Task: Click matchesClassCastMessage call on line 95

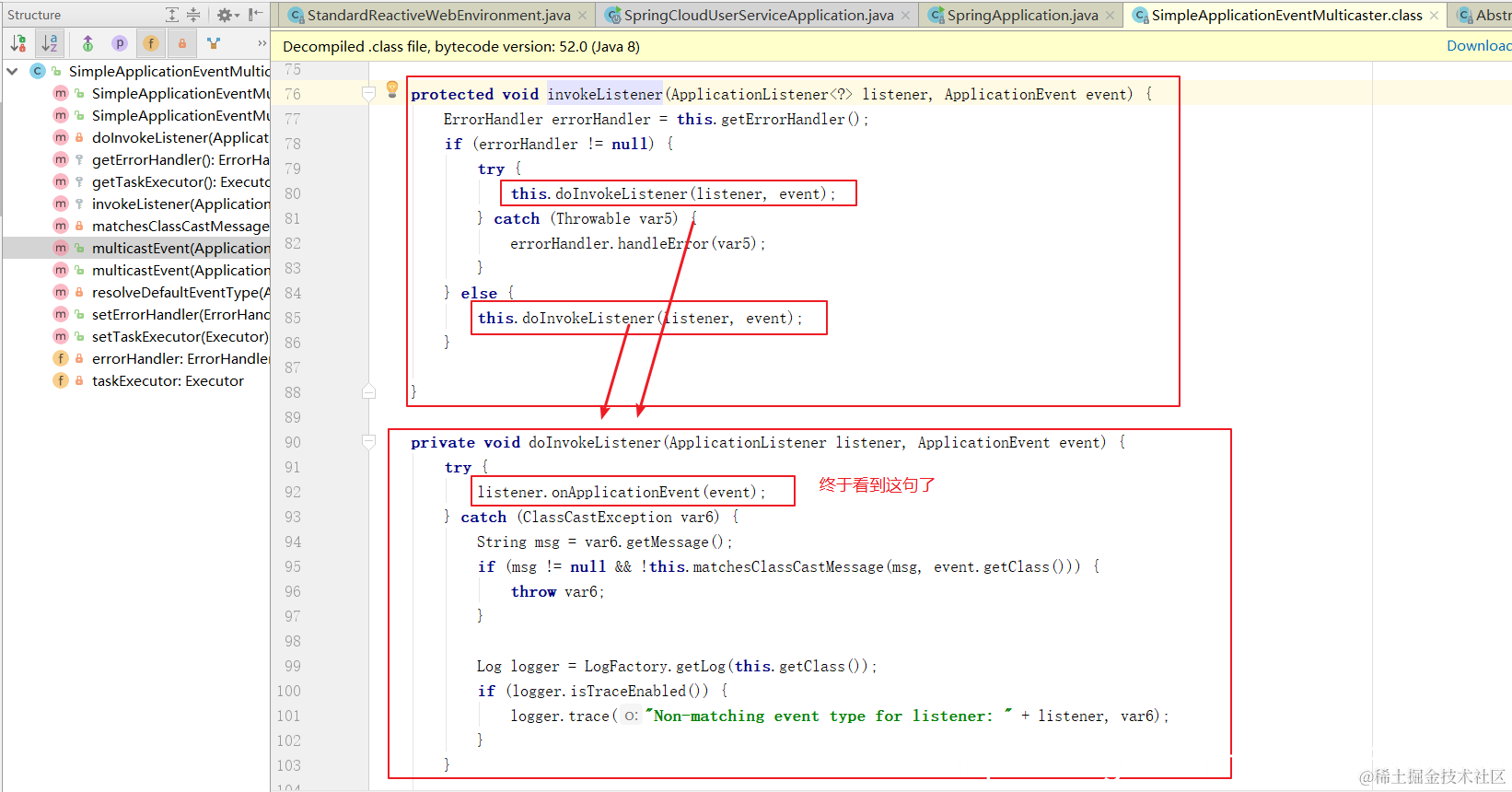Action: pos(788,566)
